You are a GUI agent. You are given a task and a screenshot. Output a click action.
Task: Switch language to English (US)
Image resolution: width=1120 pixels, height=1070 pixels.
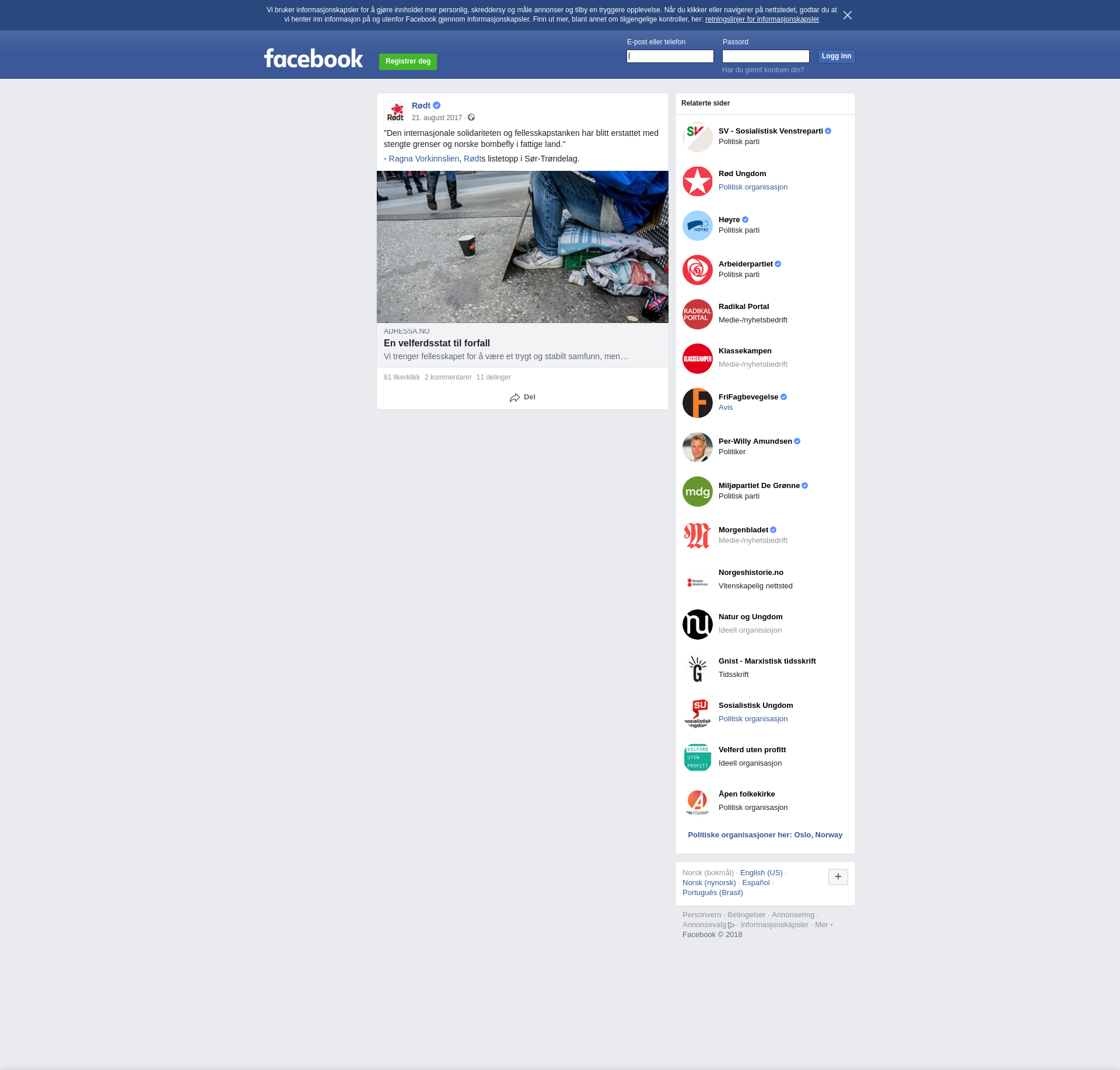point(761,873)
